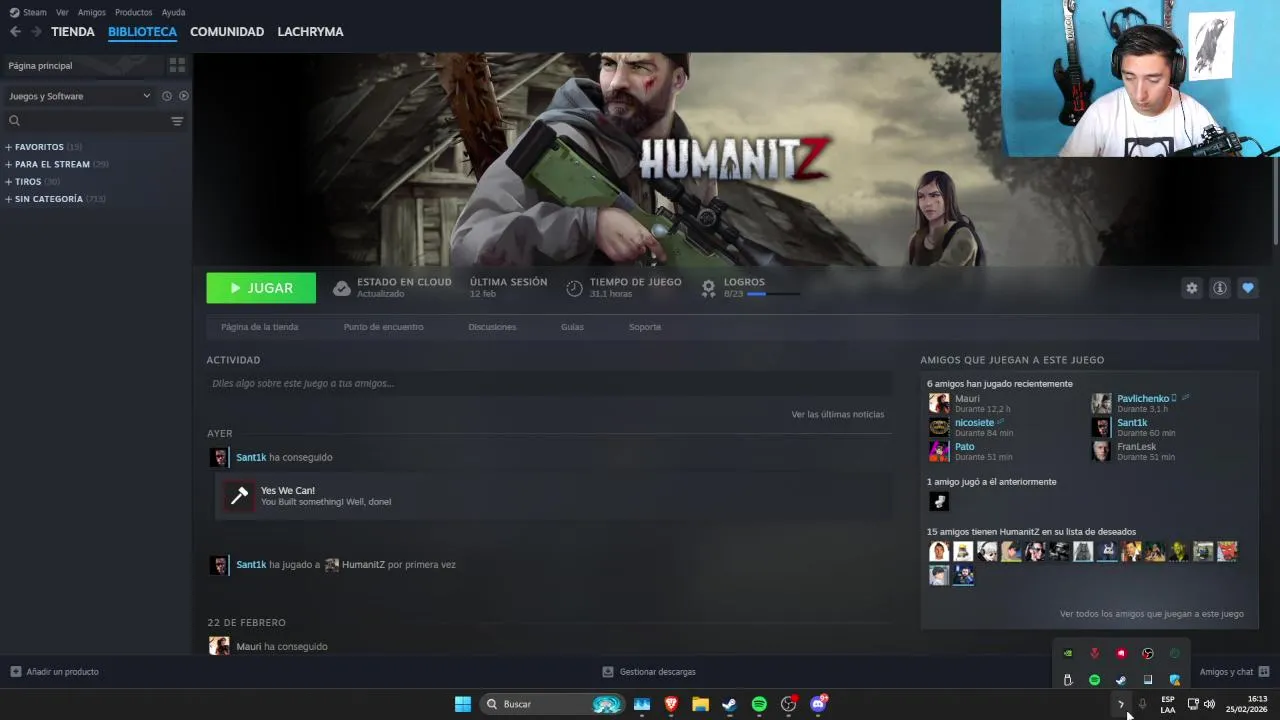The image size is (1280, 720).
Task: Click the green JUGAR button
Action: [x=261, y=288]
